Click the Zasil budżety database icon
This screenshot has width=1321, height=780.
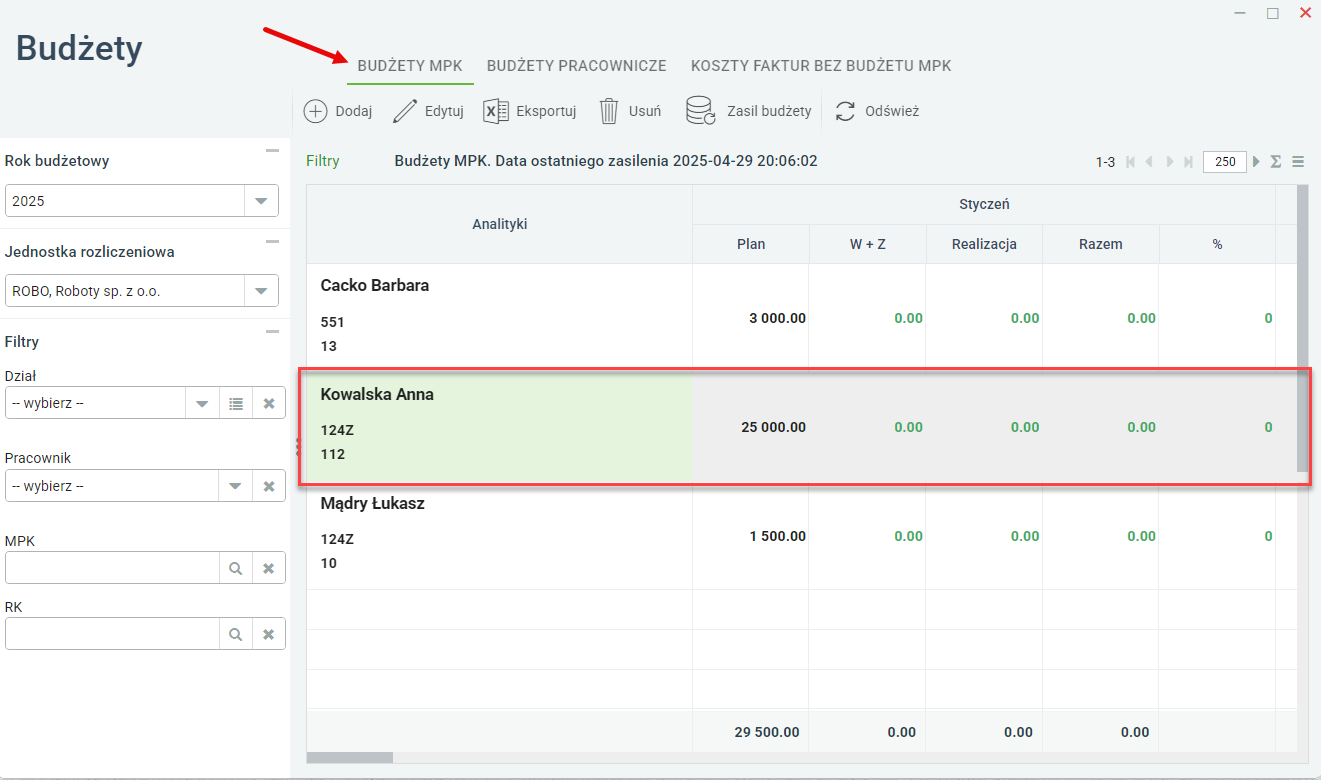coord(701,111)
